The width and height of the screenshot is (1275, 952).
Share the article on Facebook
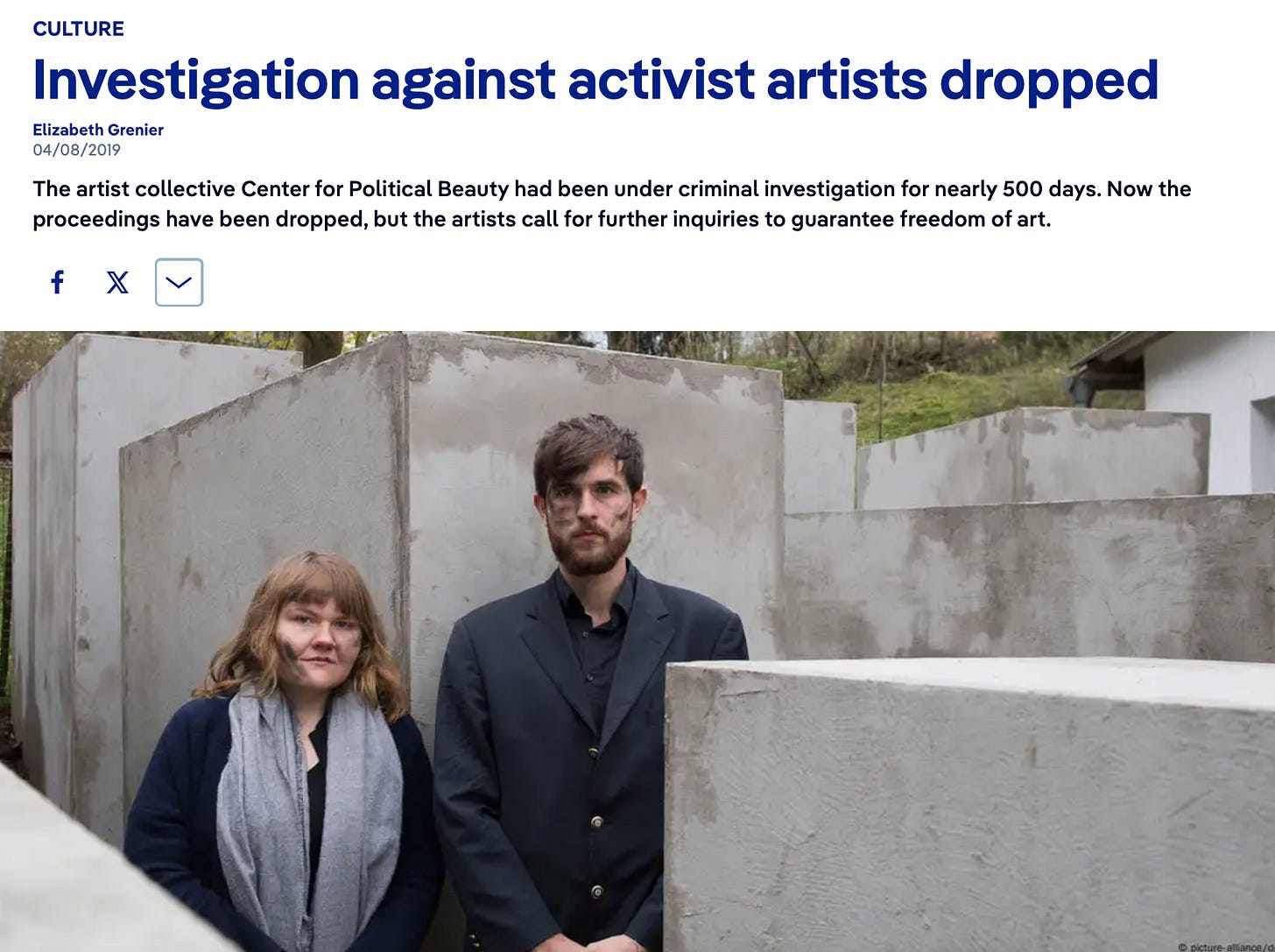tap(58, 282)
